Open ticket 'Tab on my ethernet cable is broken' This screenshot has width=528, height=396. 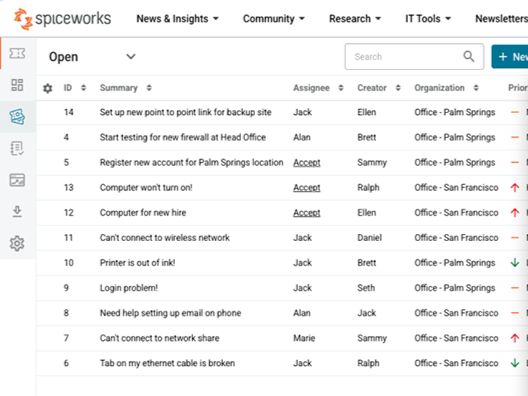(x=167, y=363)
